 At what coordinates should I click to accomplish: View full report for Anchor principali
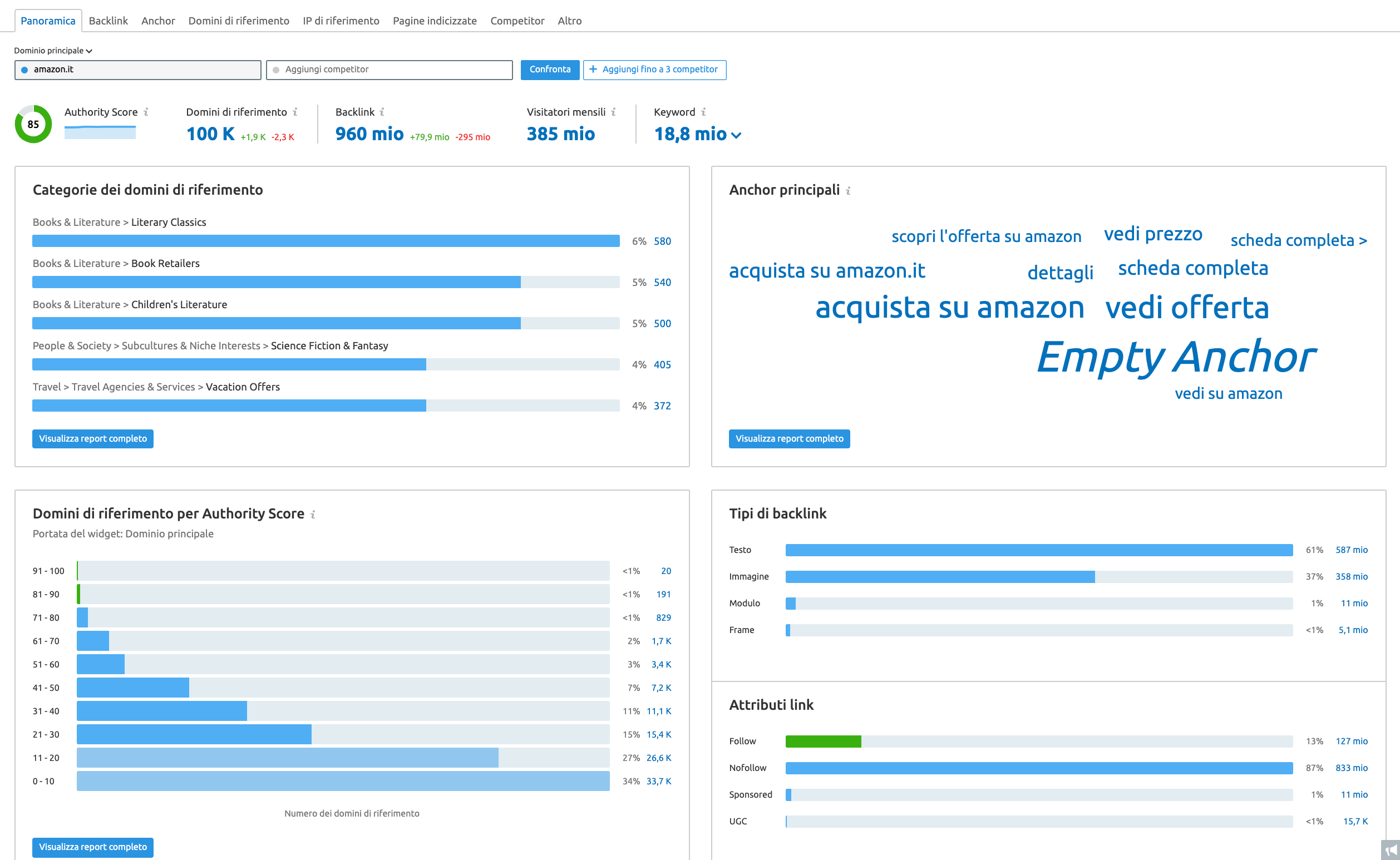point(790,438)
